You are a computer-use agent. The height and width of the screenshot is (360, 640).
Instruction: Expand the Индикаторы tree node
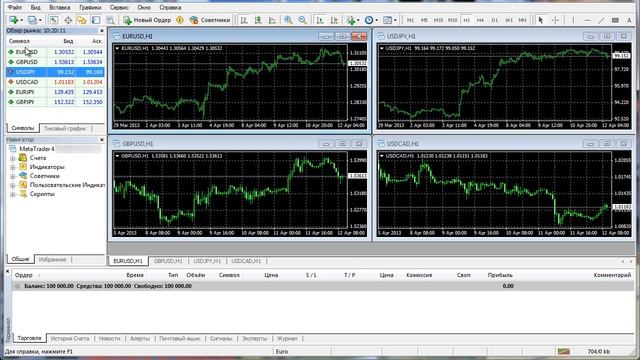tap(13, 167)
